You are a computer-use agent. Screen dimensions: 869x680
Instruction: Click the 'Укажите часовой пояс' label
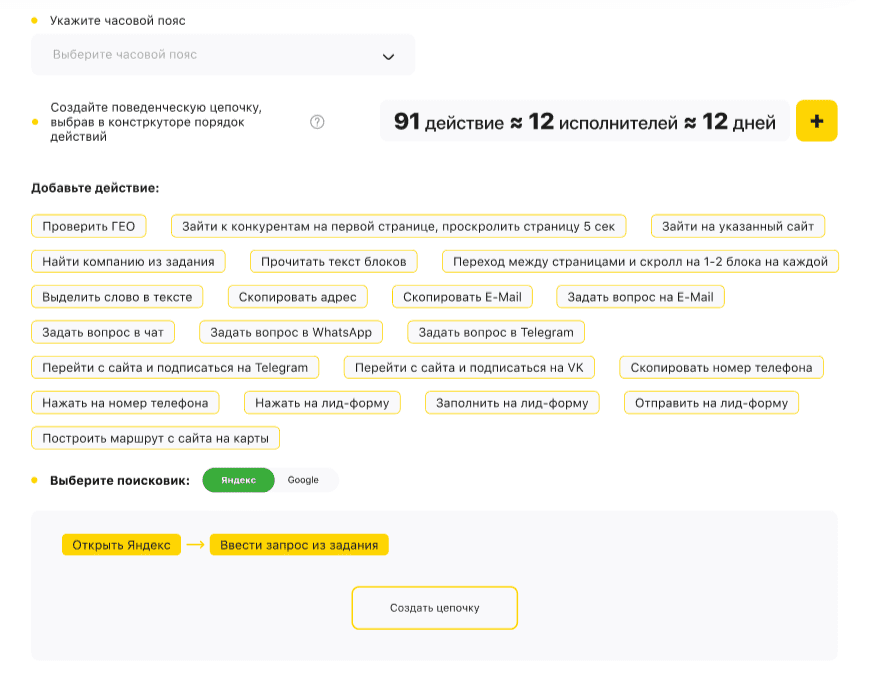pos(117,21)
